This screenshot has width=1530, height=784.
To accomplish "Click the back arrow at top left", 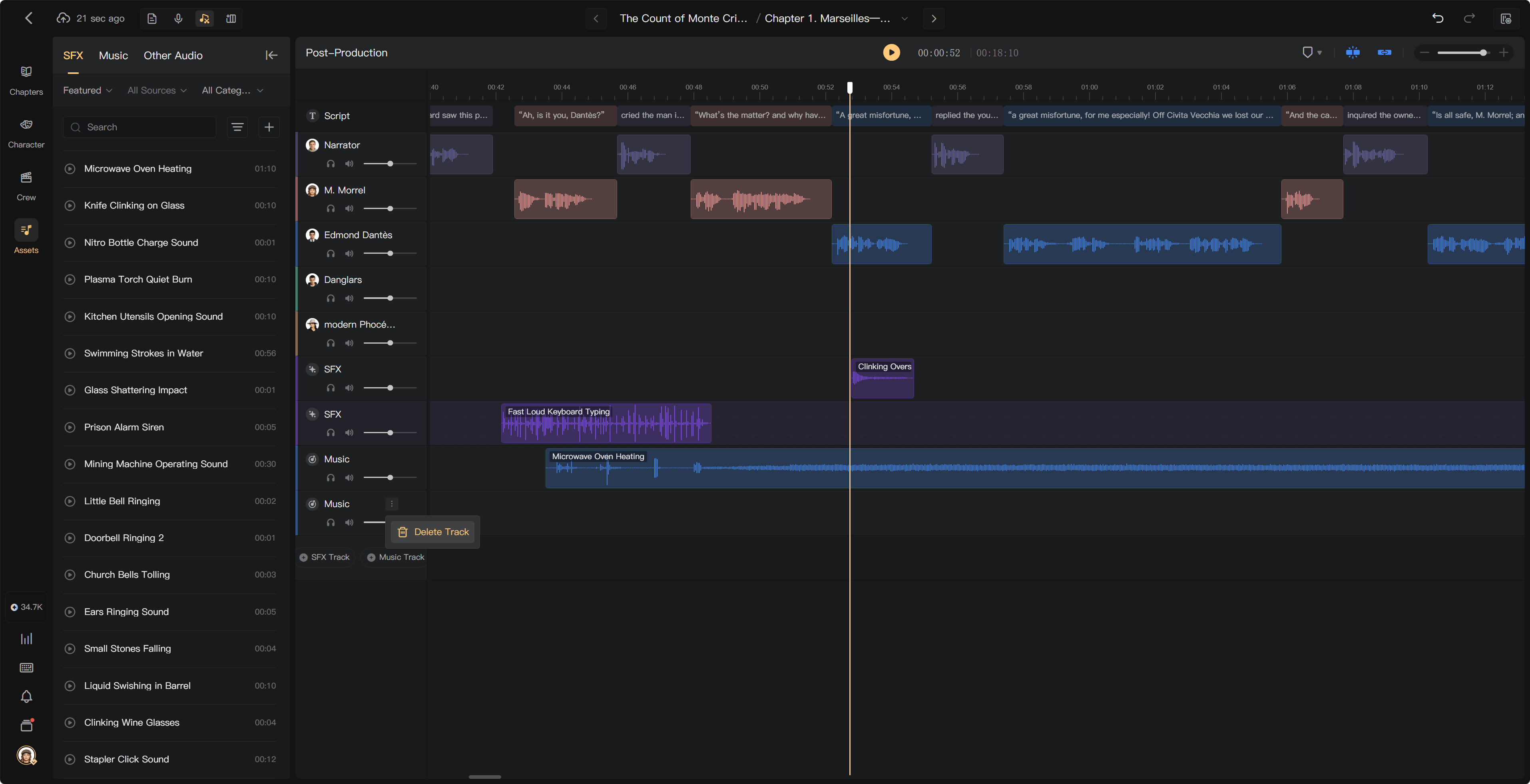I will point(28,18).
